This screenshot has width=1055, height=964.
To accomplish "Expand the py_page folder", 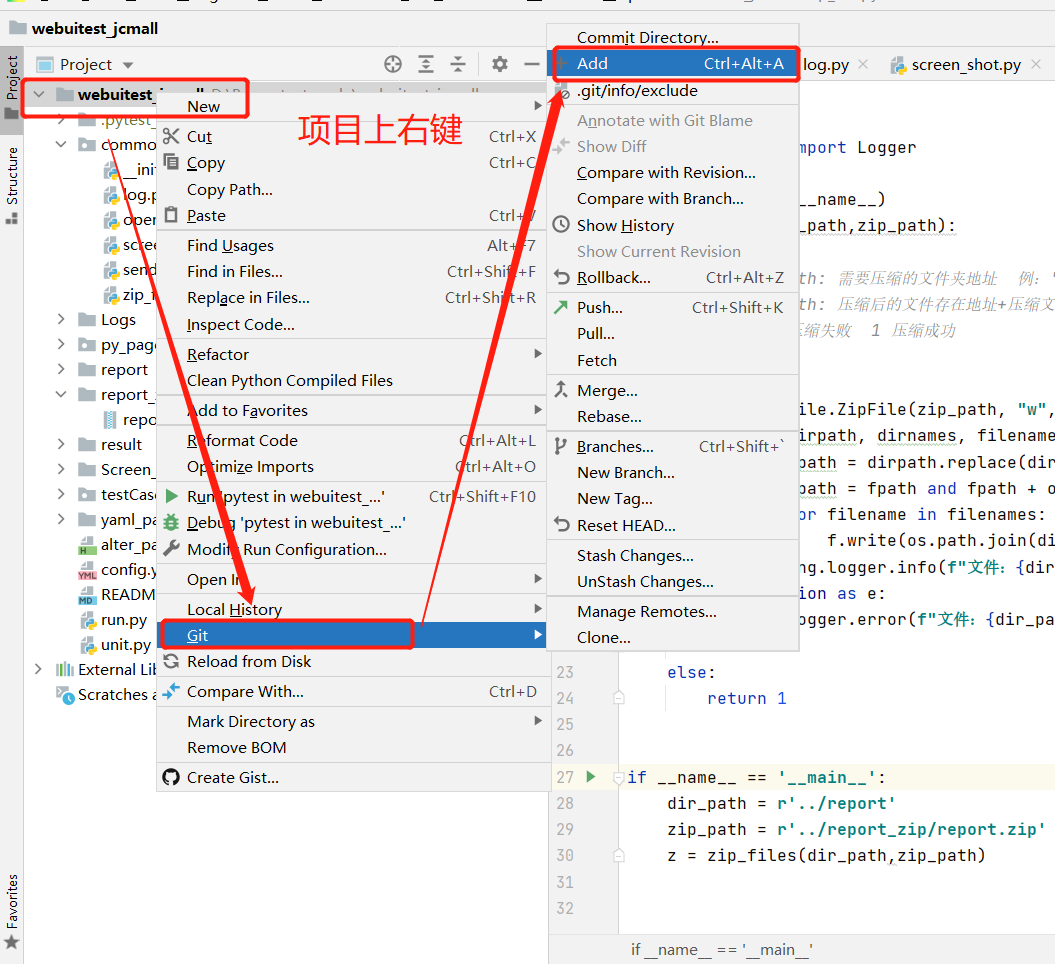I will [x=61, y=344].
